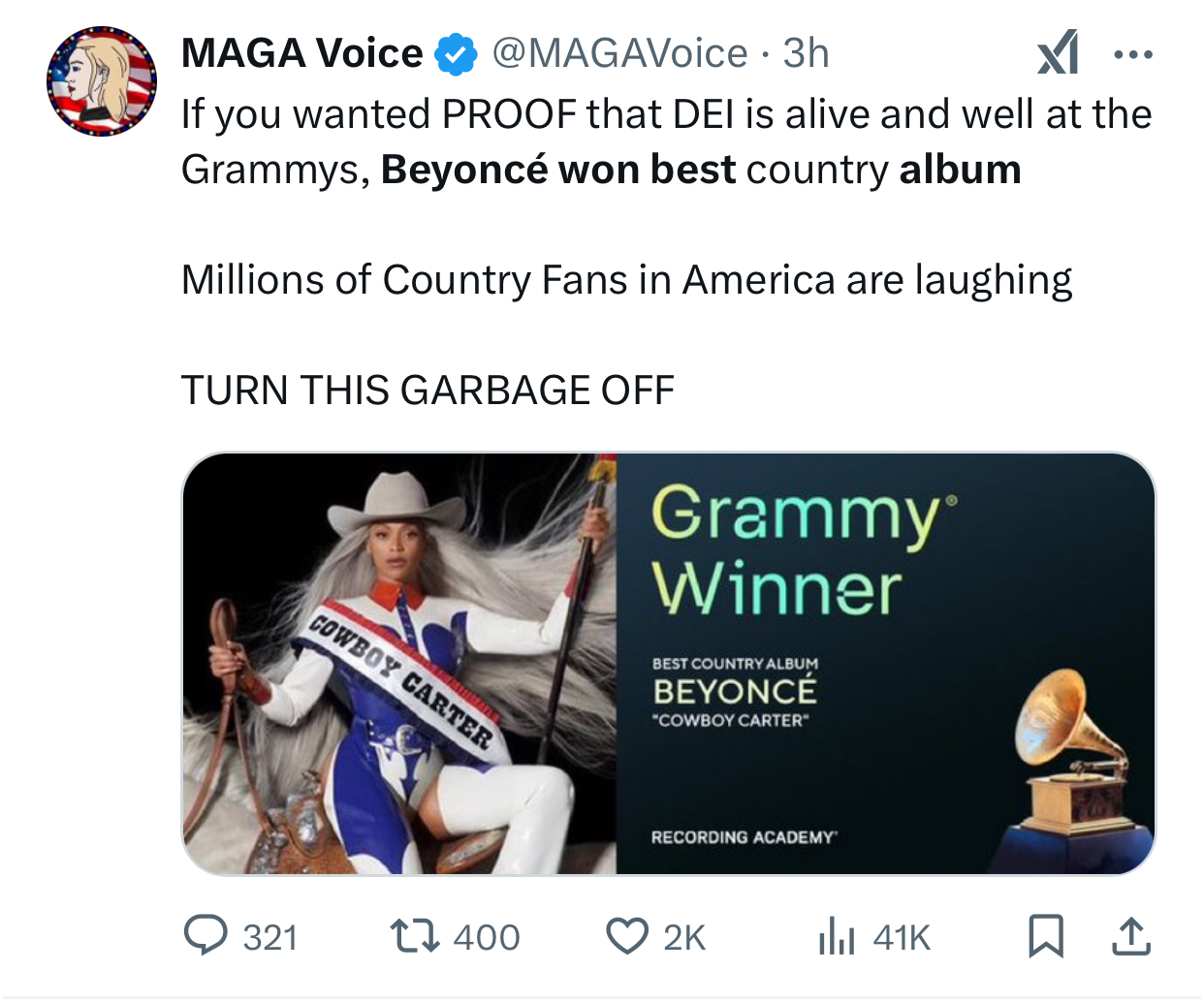Open the three-dot more options menu
The width and height of the screenshot is (1204, 1003).
pos(1133,54)
